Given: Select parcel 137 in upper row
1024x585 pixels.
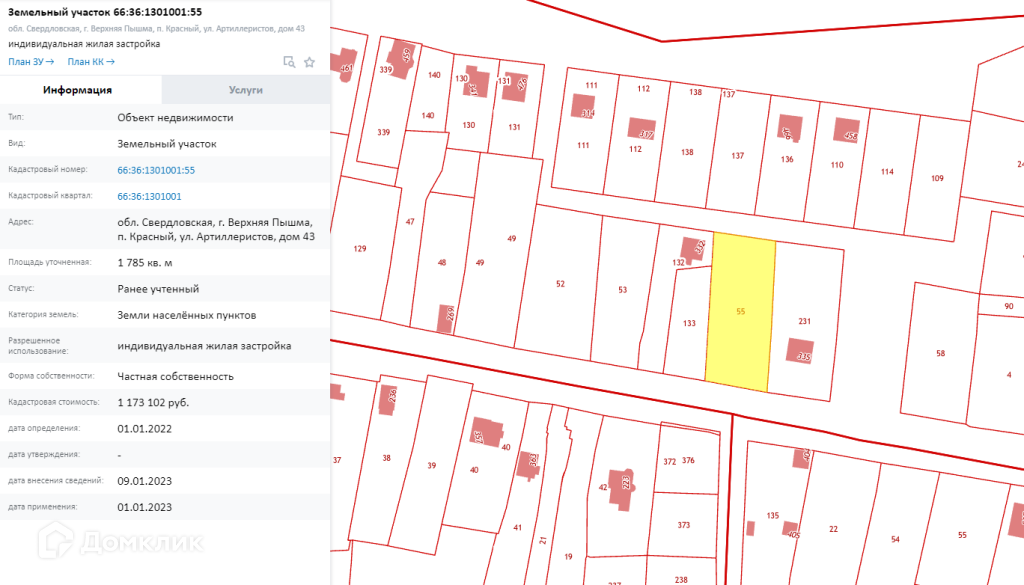Looking at the screenshot, I should pyautogui.click(x=737, y=156).
